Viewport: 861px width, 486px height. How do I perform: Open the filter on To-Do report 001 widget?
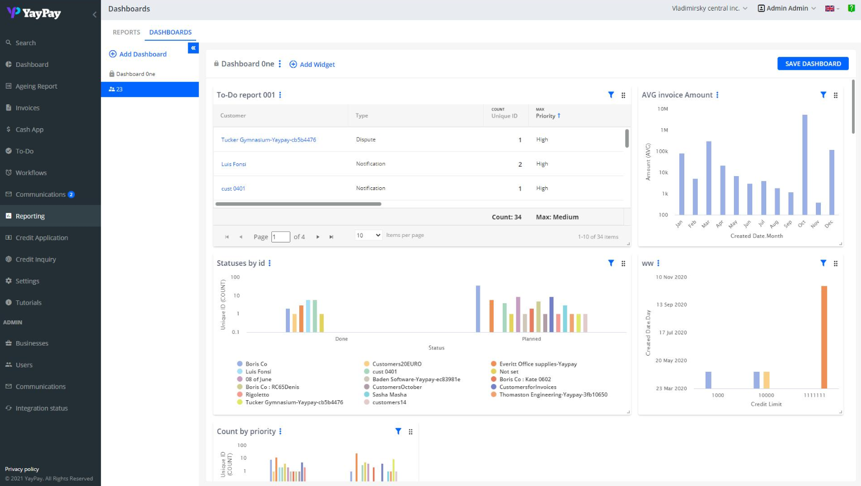[611, 95]
